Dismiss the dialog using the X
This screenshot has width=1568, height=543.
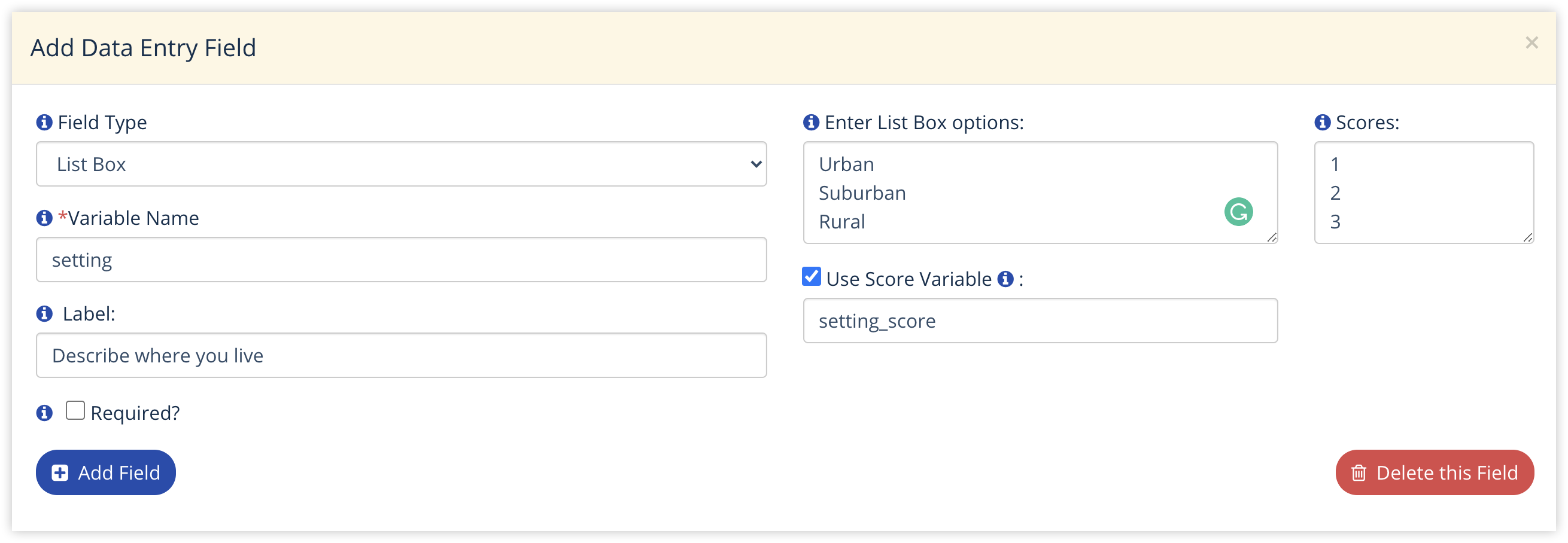click(1531, 42)
